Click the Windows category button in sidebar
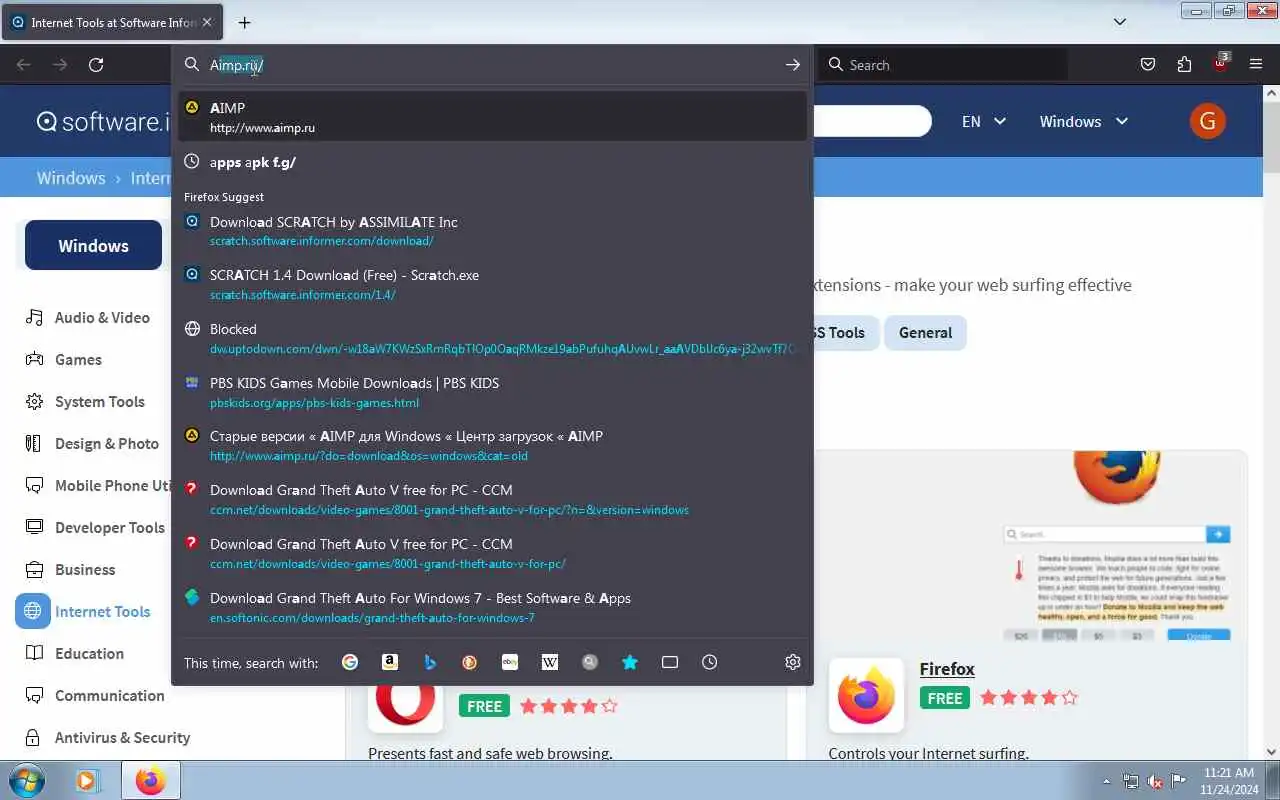The width and height of the screenshot is (1280, 800). pyautogui.click(x=93, y=245)
